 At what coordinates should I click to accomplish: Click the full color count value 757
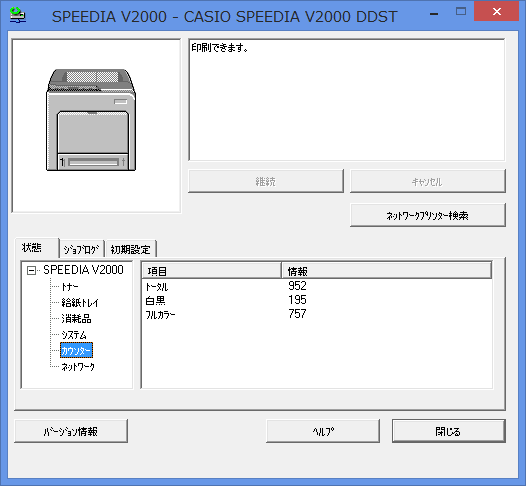pyautogui.click(x=297, y=314)
